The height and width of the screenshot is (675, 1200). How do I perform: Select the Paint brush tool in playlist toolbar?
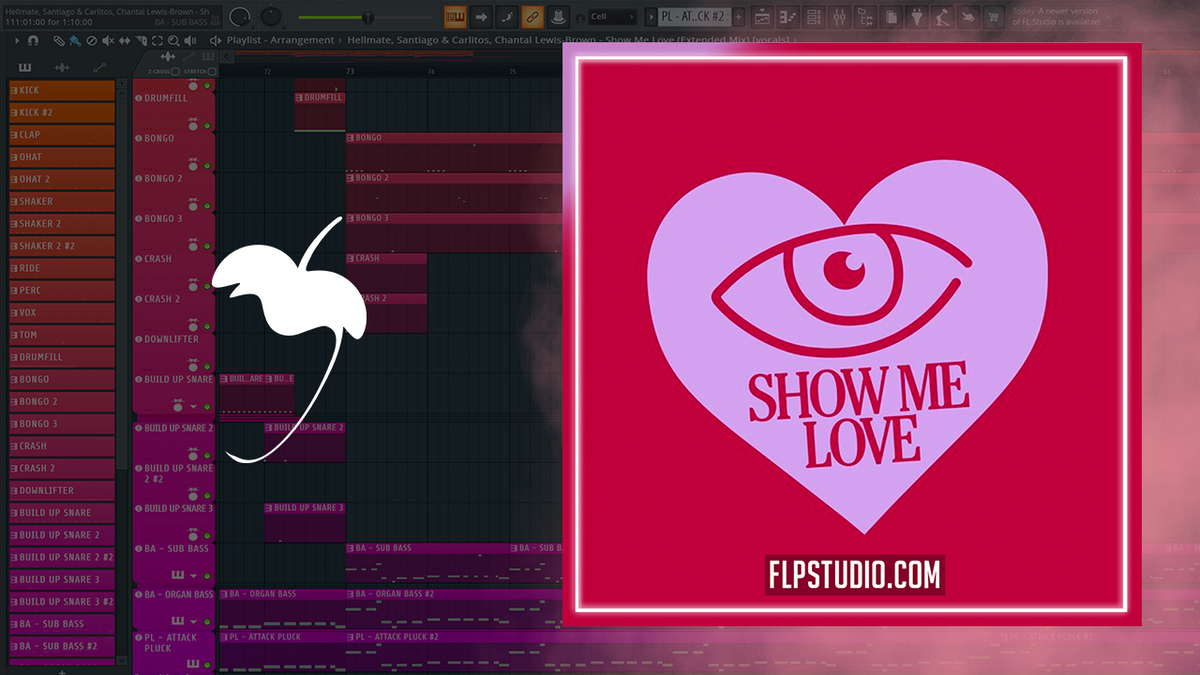point(76,40)
